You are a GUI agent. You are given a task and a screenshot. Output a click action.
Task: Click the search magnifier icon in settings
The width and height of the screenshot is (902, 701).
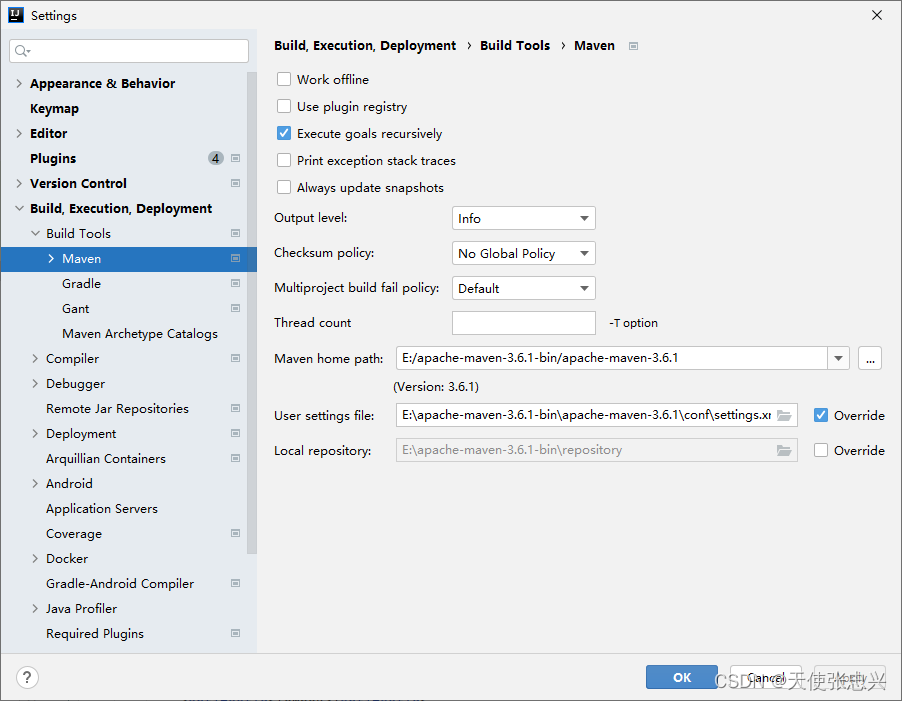[x=22, y=51]
